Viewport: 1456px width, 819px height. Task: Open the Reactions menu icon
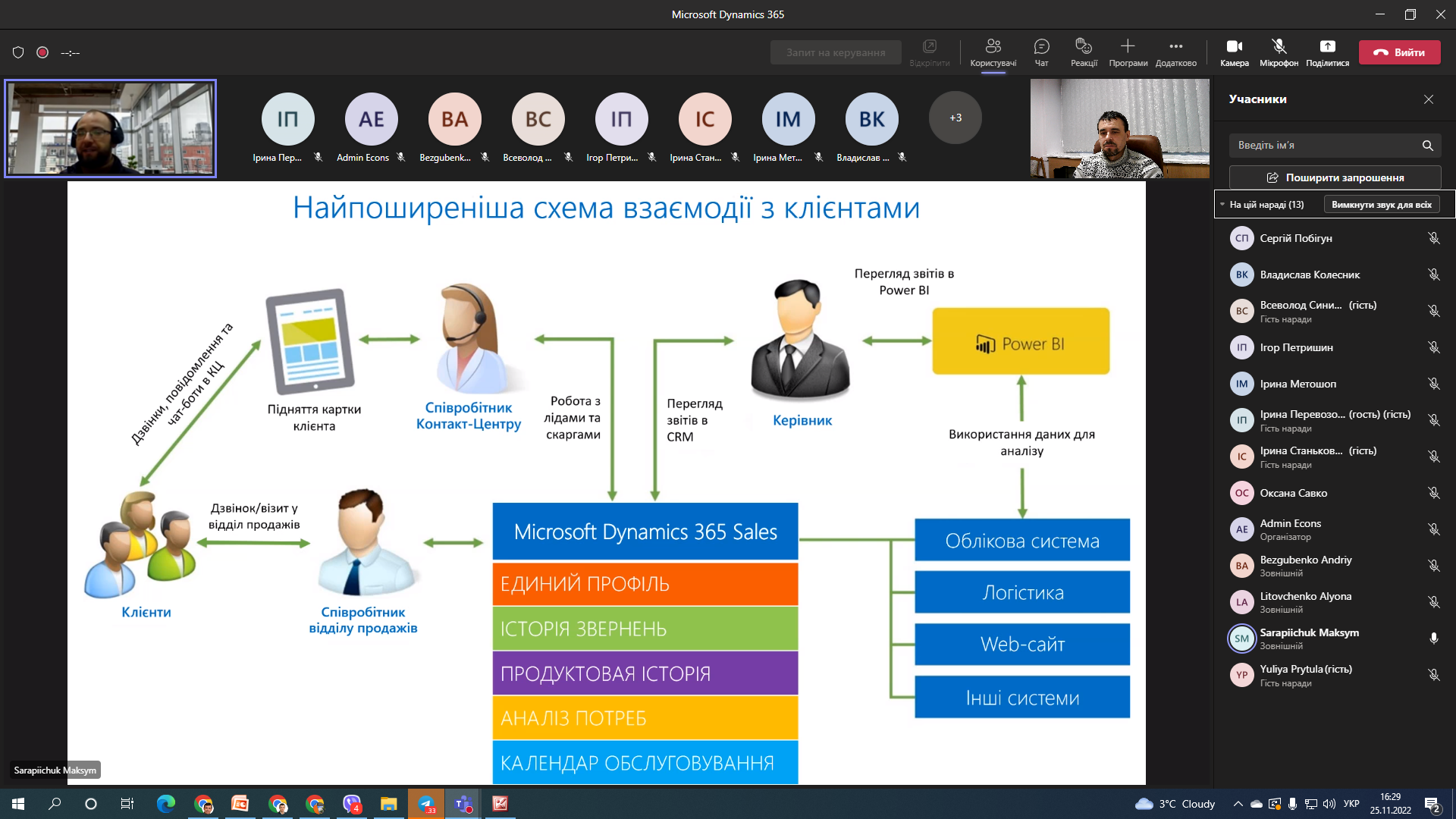1084,47
